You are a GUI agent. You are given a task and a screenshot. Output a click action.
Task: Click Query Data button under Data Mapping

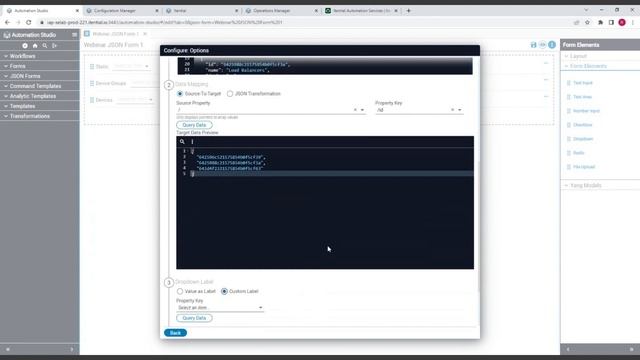pos(194,125)
